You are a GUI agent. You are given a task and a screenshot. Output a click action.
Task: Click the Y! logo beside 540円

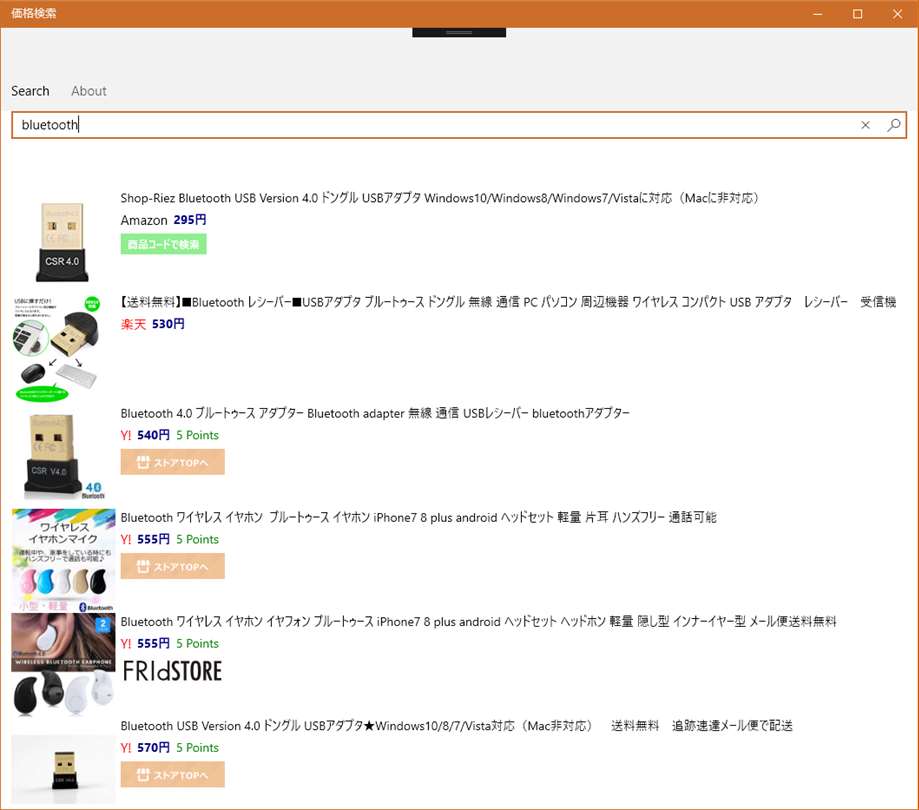tap(126, 435)
